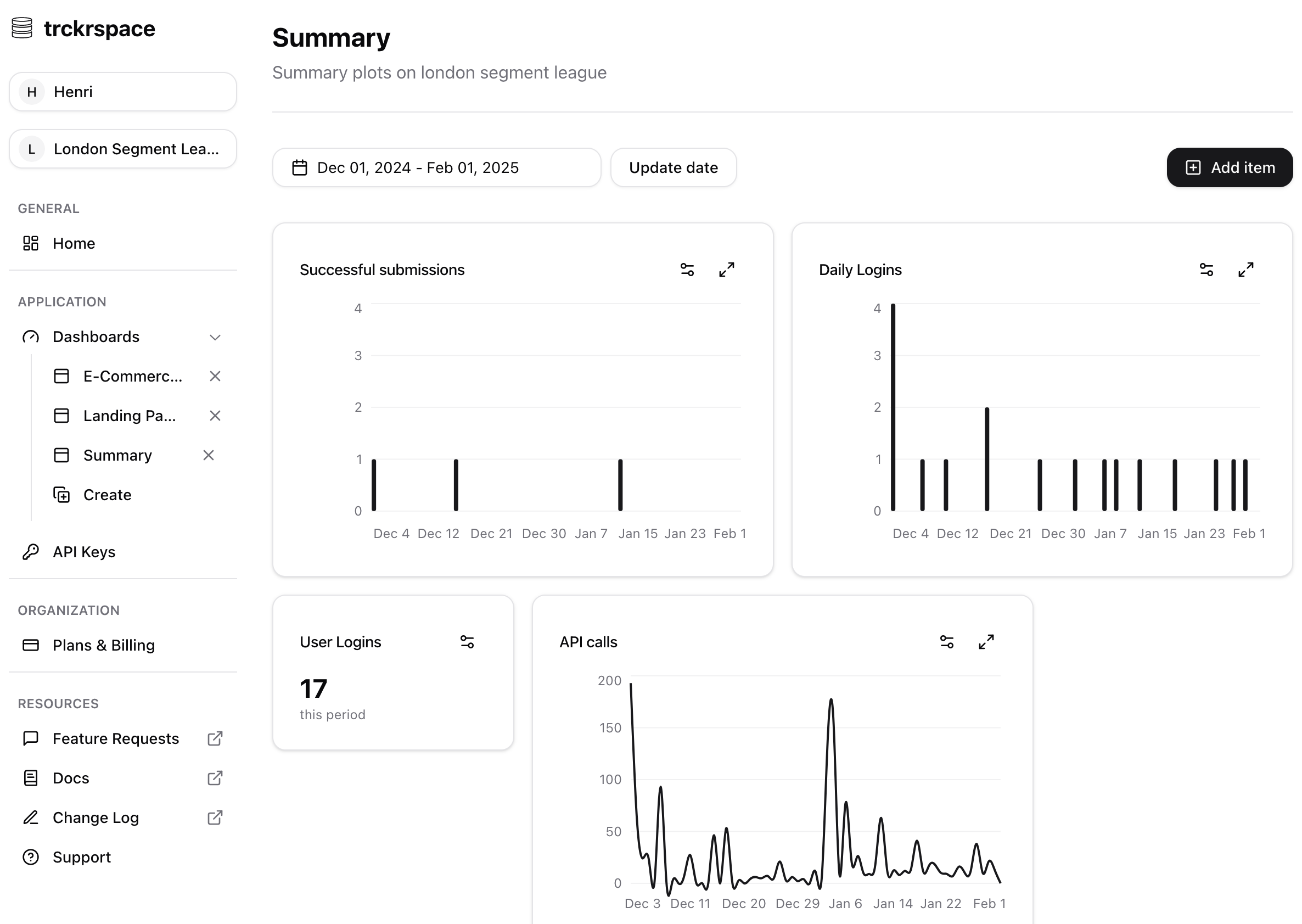
Task: Click the calendar icon in the date field
Action: 299,167
